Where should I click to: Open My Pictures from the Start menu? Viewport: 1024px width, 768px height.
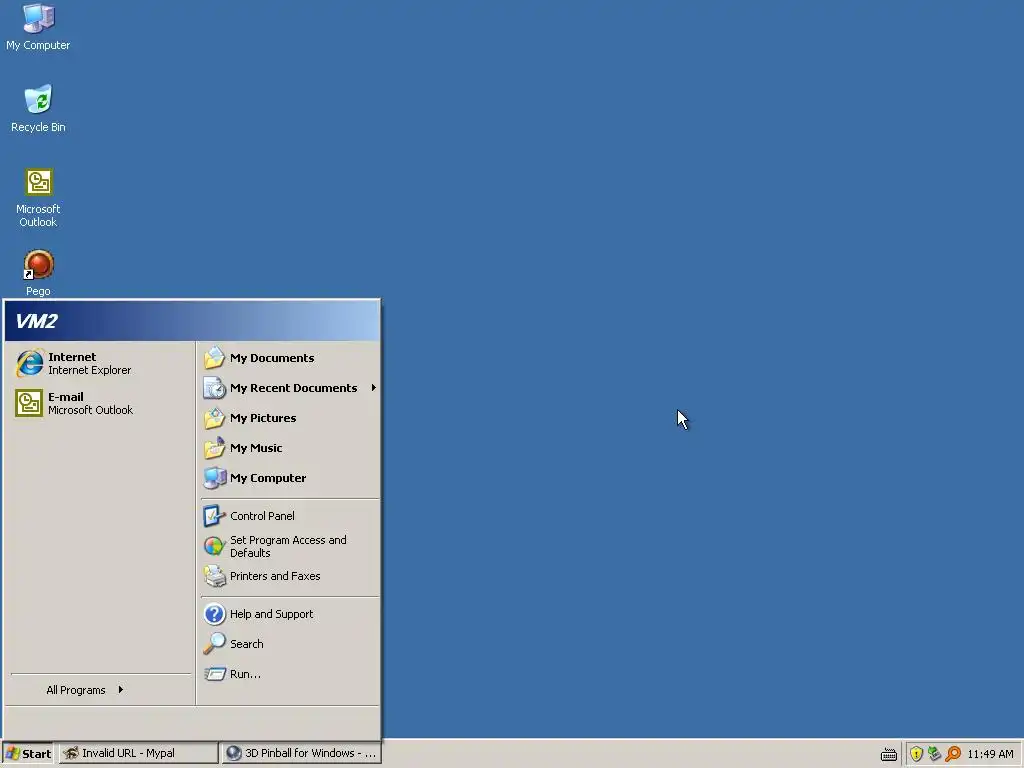click(289, 418)
